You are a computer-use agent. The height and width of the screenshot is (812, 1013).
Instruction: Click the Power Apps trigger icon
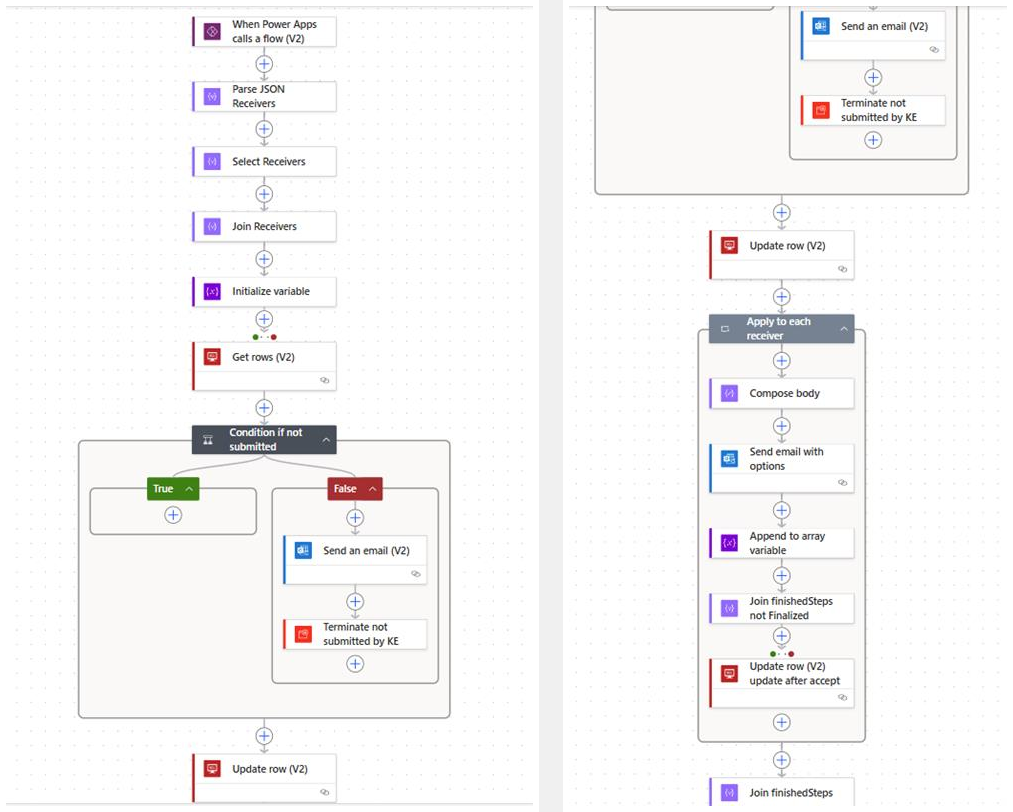click(211, 32)
